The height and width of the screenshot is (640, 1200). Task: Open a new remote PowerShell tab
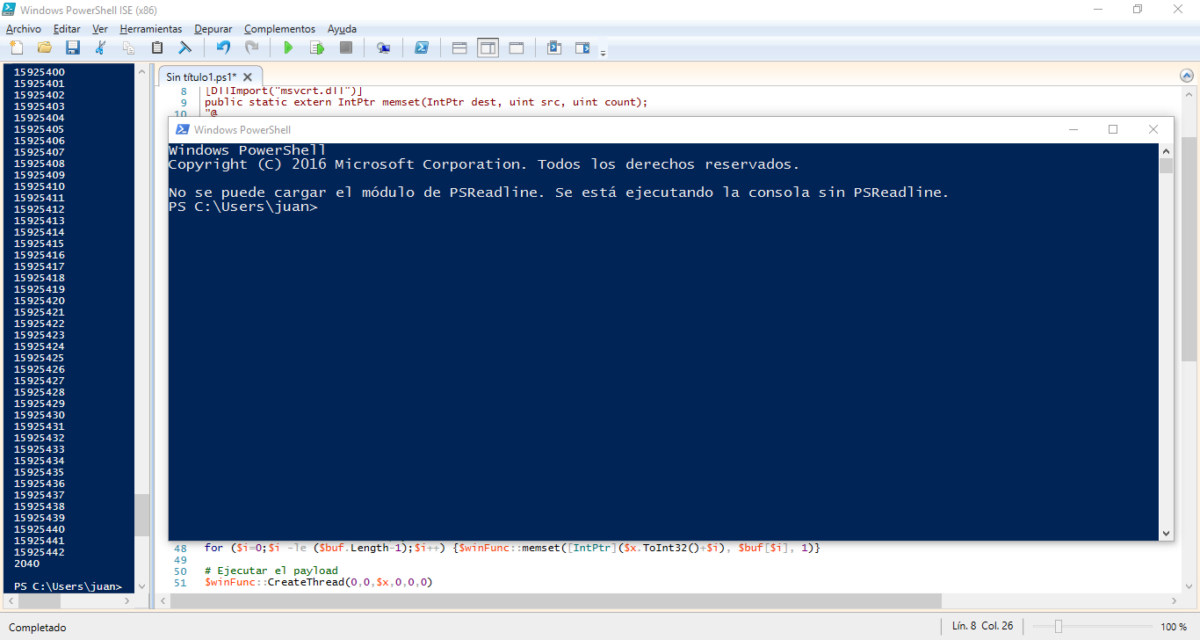(383, 47)
